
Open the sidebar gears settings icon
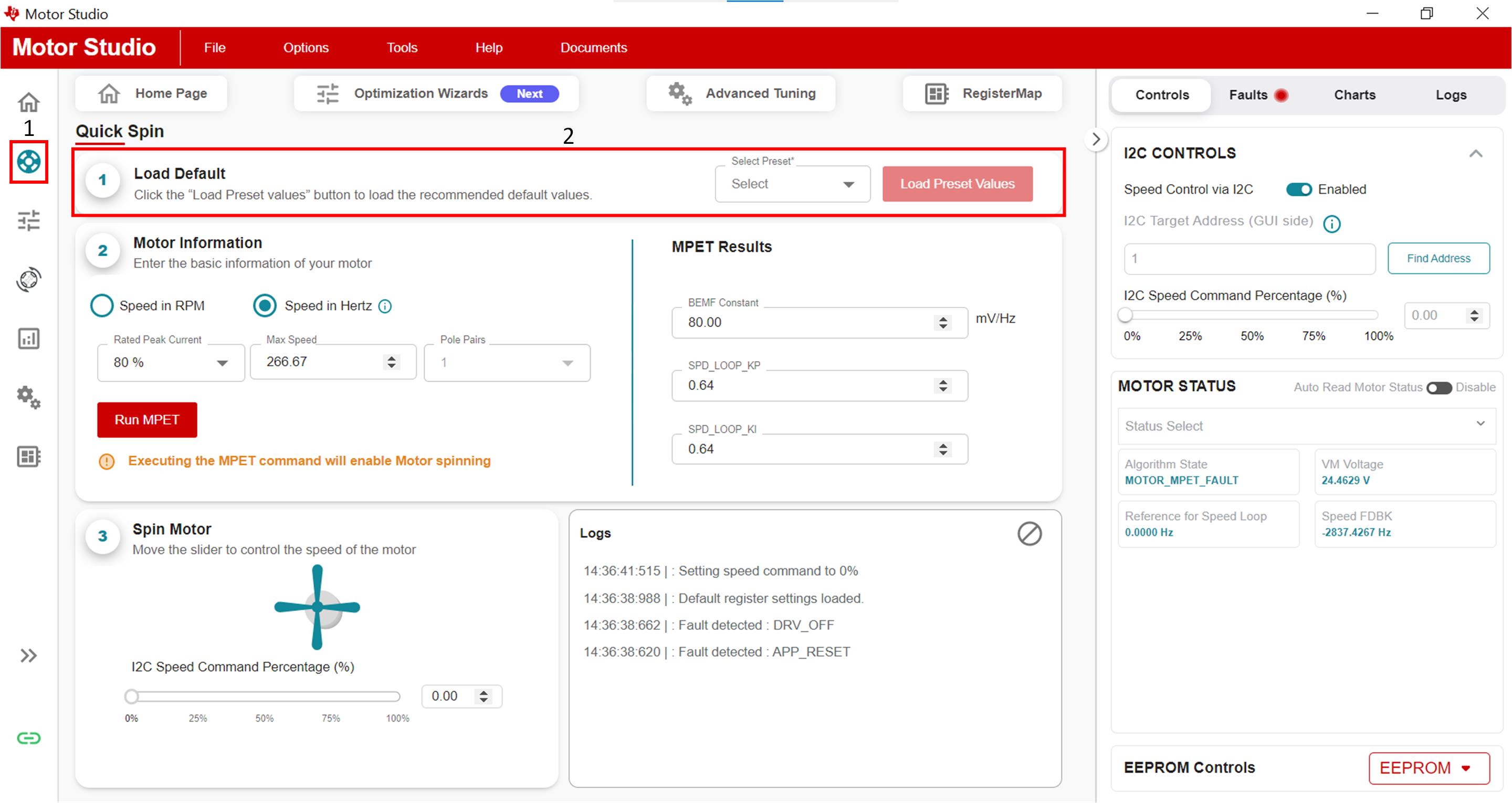[x=28, y=397]
